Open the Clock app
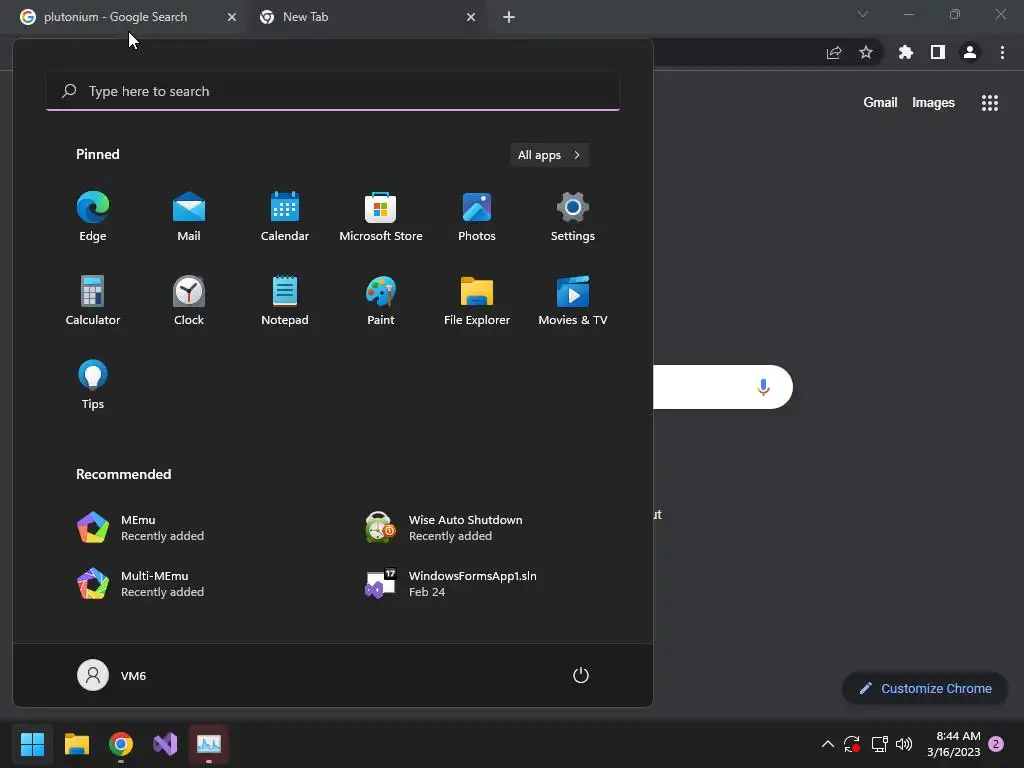1024x768 pixels. (x=189, y=300)
